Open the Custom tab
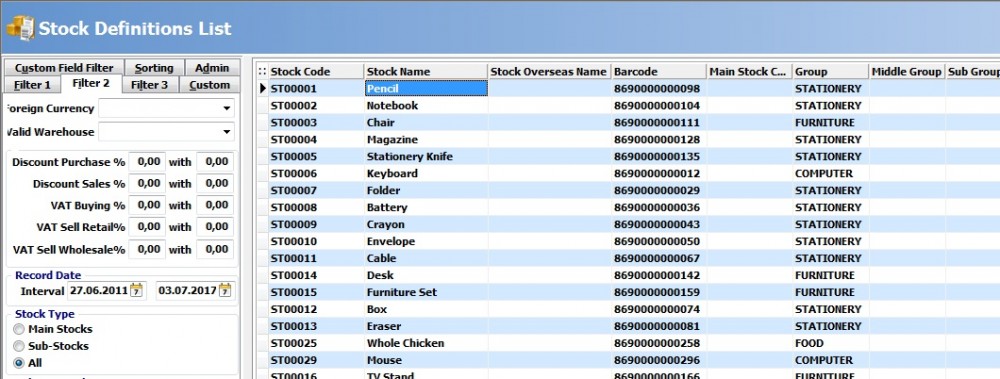1000x379 pixels. click(x=209, y=85)
